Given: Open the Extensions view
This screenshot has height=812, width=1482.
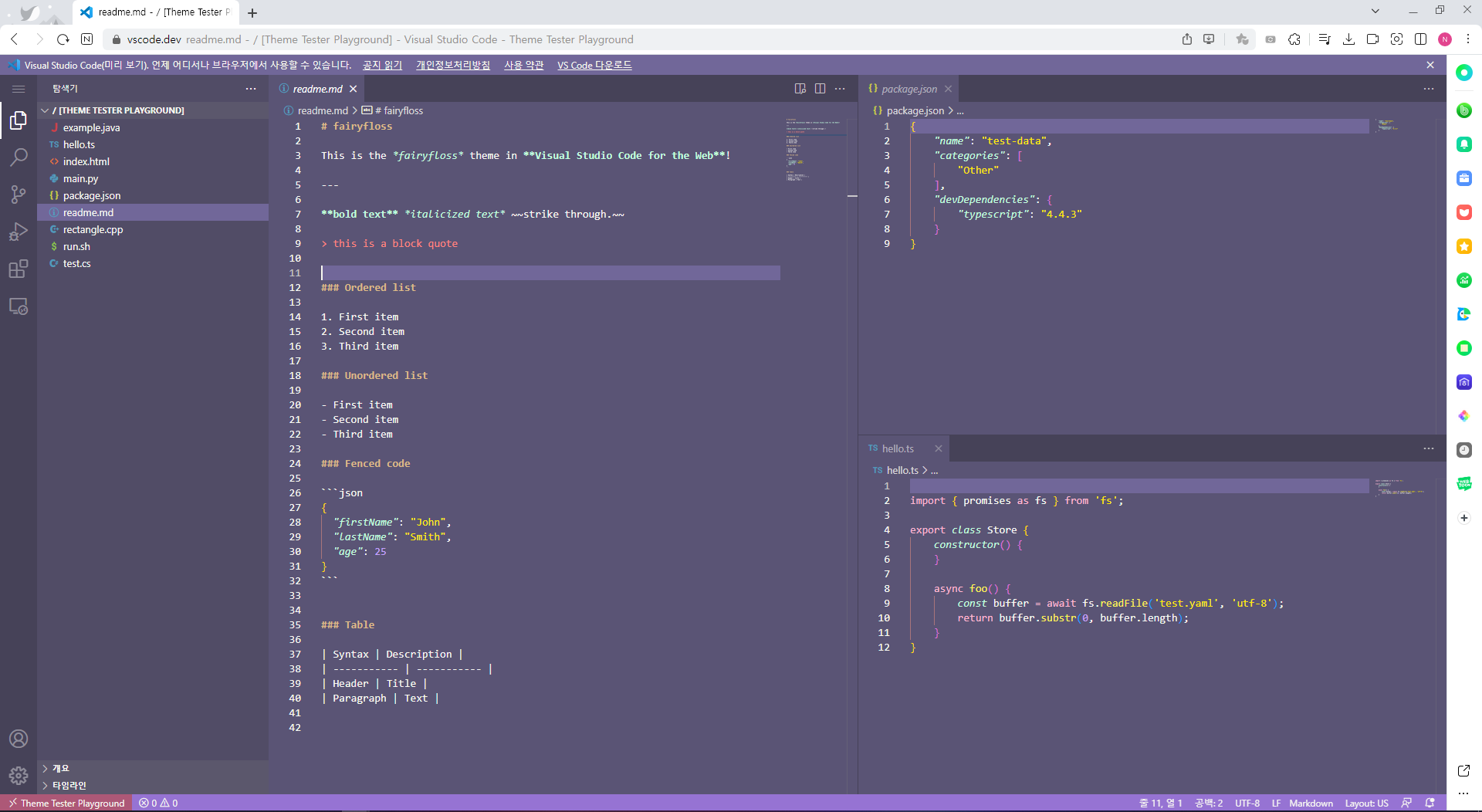Looking at the screenshot, I should coord(19,269).
